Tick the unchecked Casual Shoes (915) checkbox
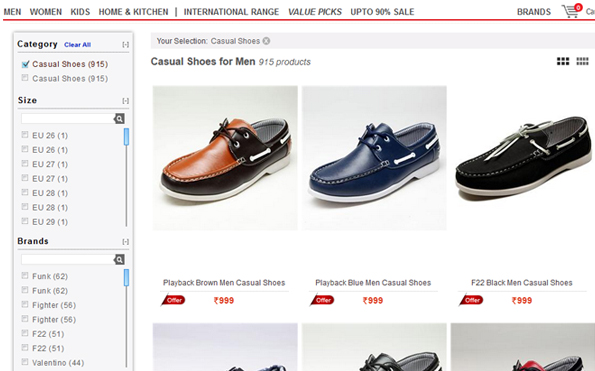The width and height of the screenshot is (595, 371). [x=25, y=78]
